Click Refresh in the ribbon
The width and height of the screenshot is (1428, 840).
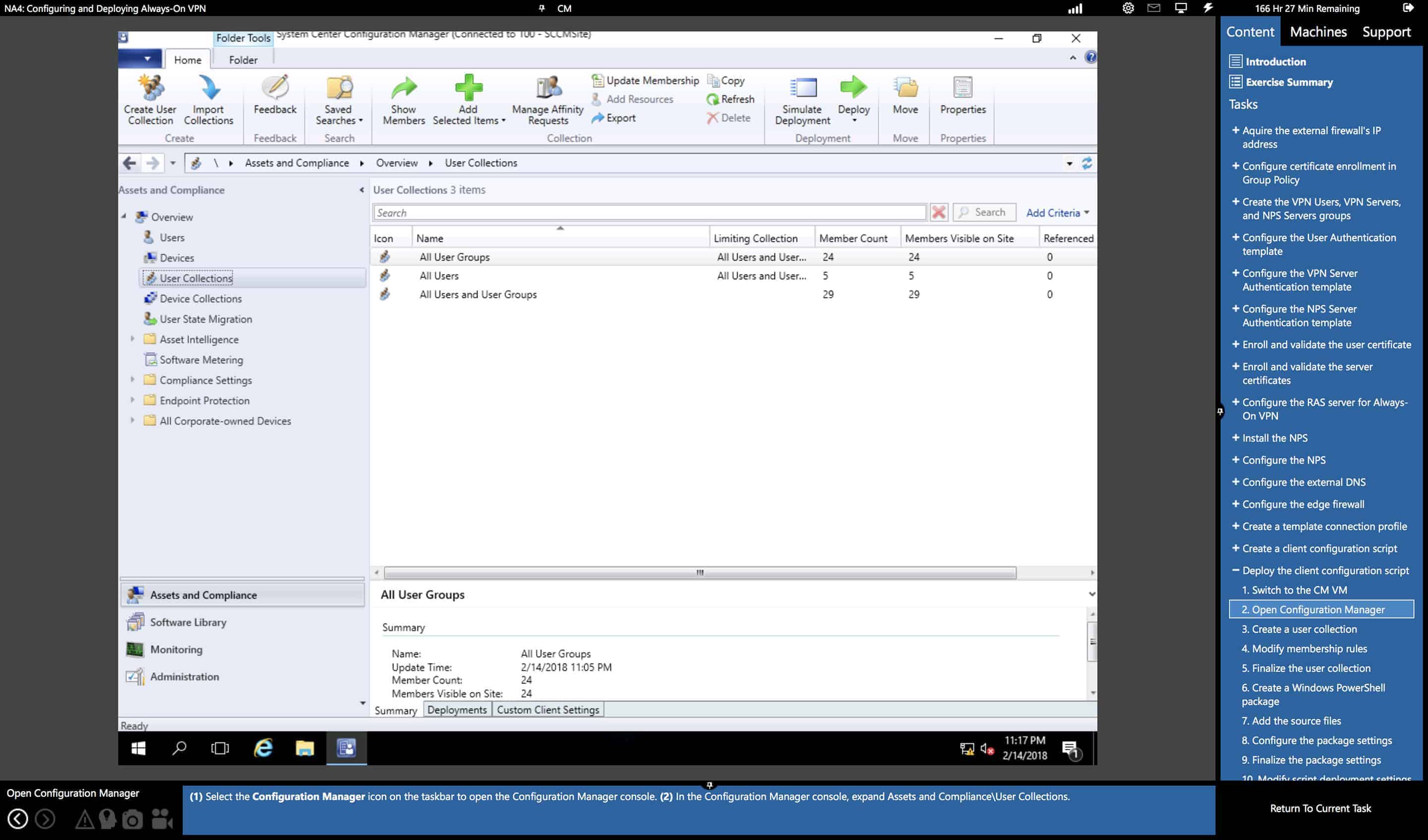731,99
